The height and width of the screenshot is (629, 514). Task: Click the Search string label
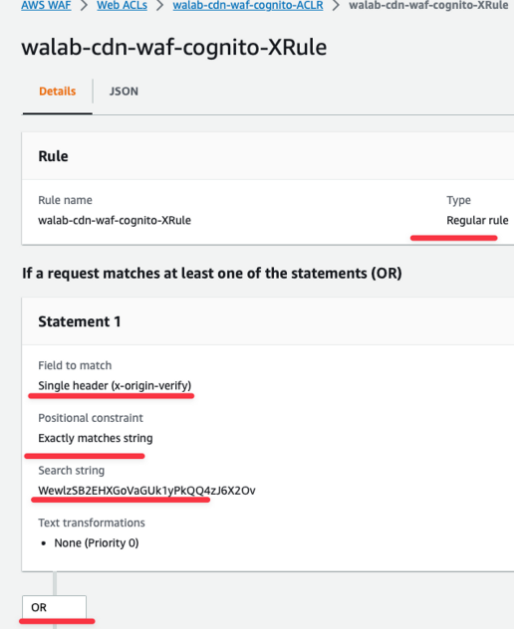pyautogui.click(x=71, y=471)
